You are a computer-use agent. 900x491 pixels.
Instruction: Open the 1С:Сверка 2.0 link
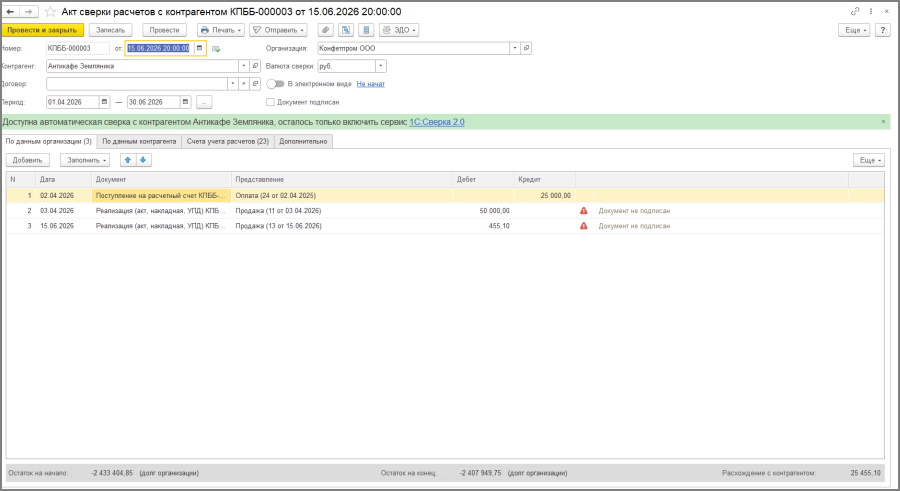tap(437, 122)
